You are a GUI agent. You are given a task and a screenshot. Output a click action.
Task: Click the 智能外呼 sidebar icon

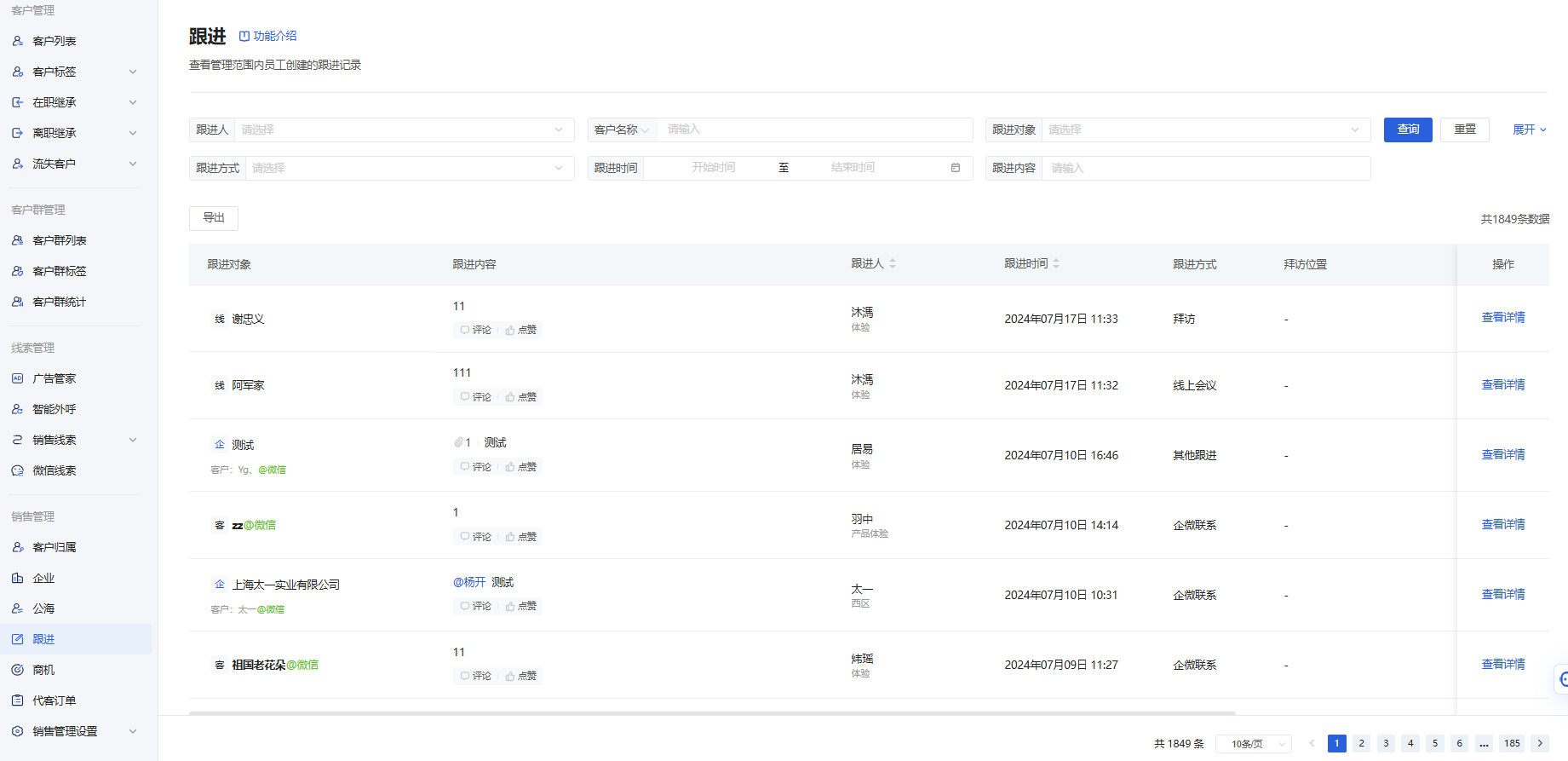click(17, 409)
